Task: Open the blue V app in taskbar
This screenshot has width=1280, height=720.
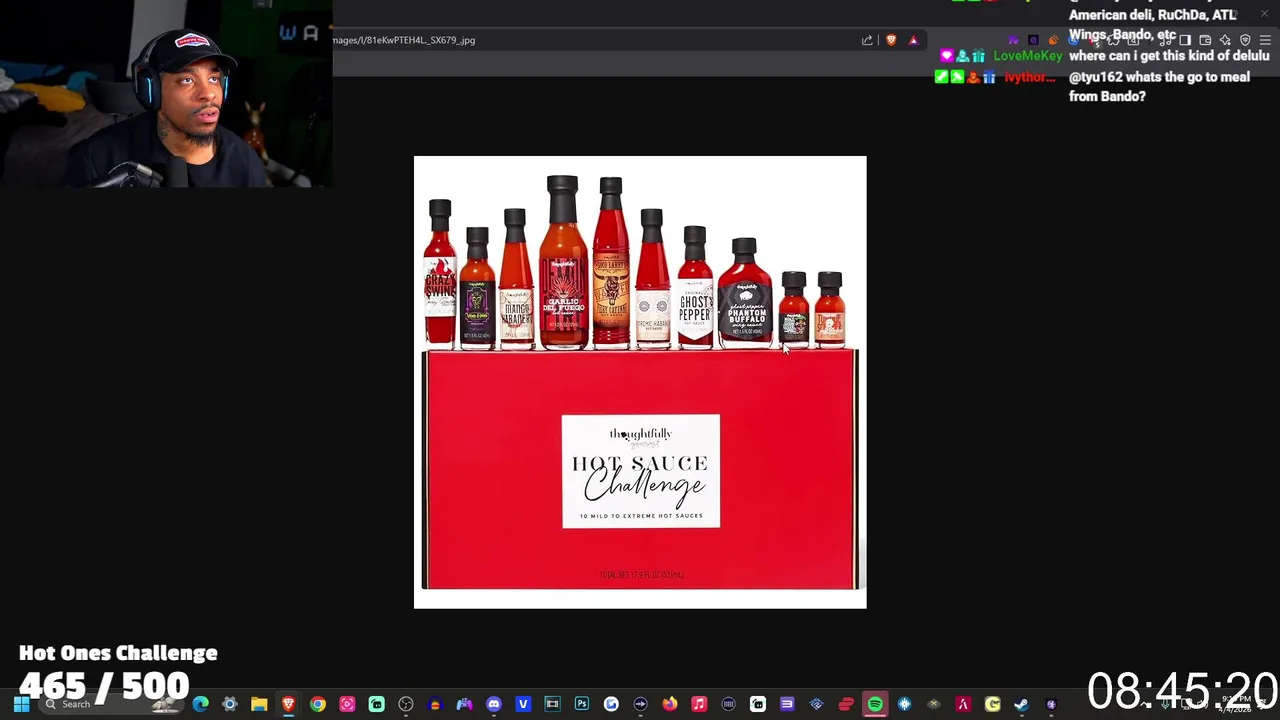Action: tap(523, 704)
